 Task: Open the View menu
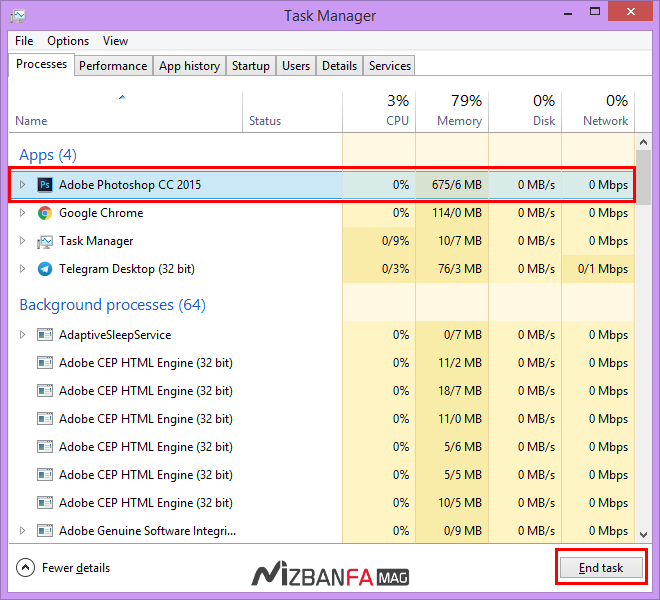coord(115,41)
